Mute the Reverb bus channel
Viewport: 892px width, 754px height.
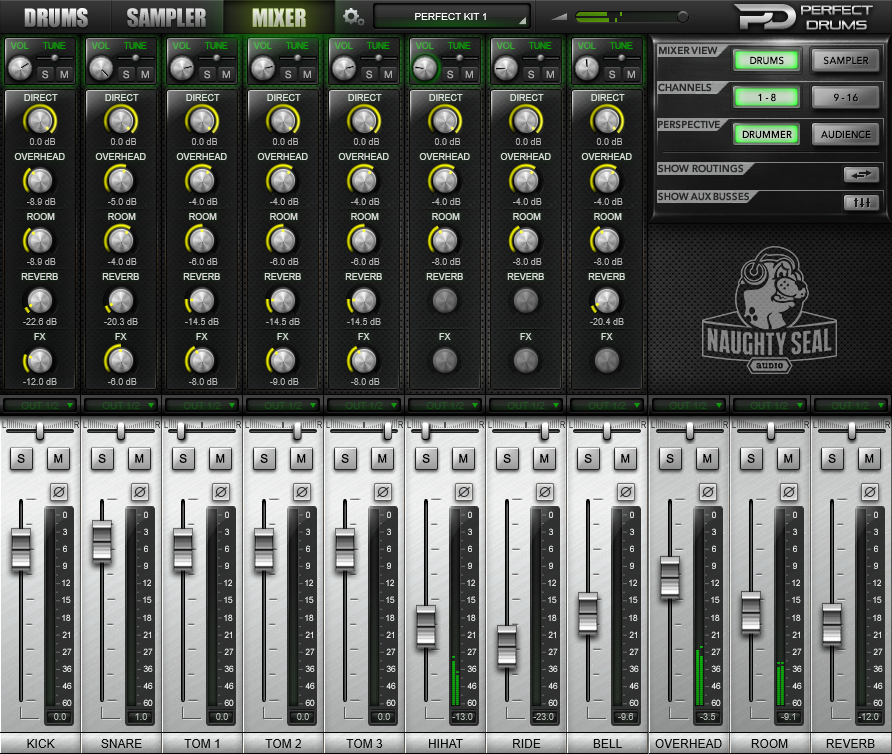point(869,459)
